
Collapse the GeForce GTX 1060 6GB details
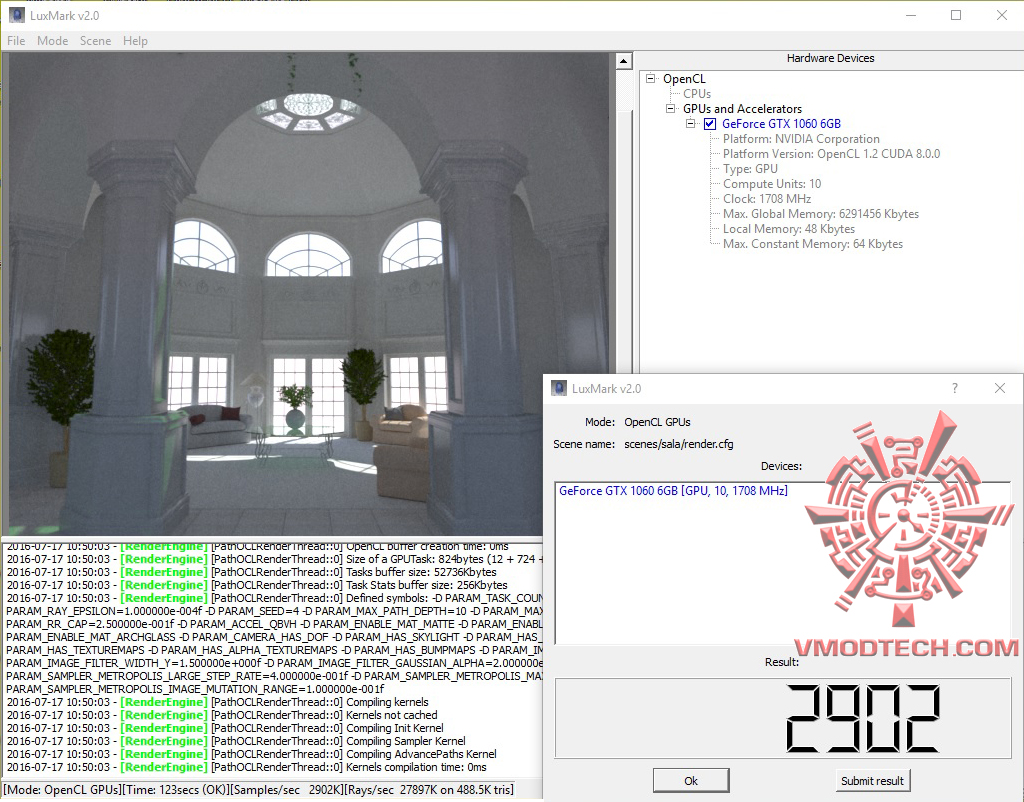click(690, 123)
